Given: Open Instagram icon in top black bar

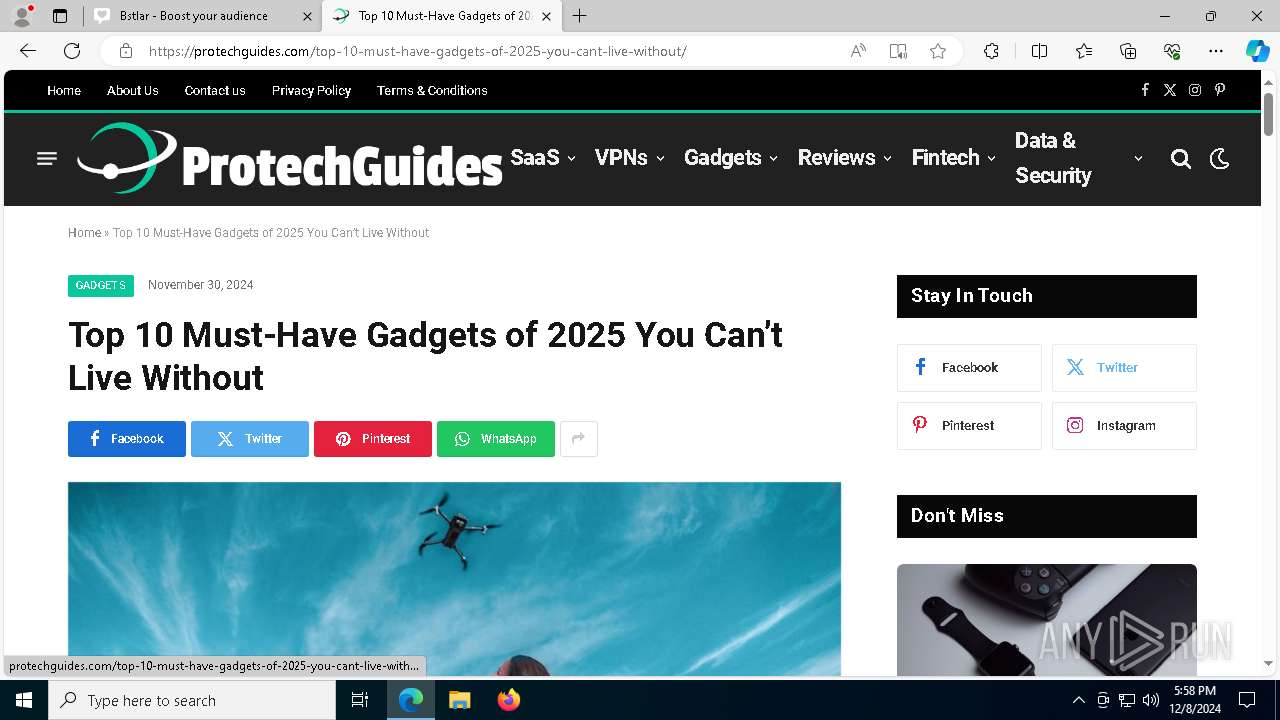Looking at the screenshot, I should pyautogui.click(x=1195, y=90).
